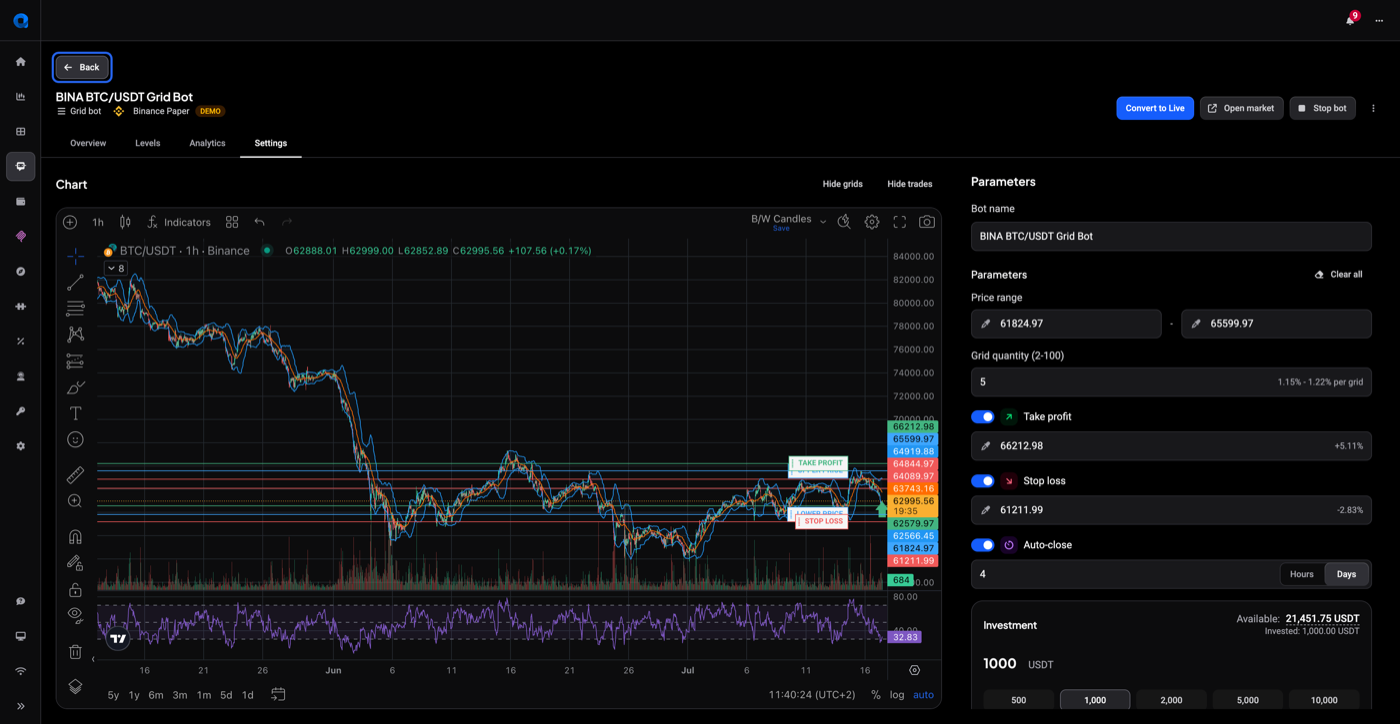Toggle the log scale option
The height and width of the screenshot is (724, 1400).
point(897,695)
